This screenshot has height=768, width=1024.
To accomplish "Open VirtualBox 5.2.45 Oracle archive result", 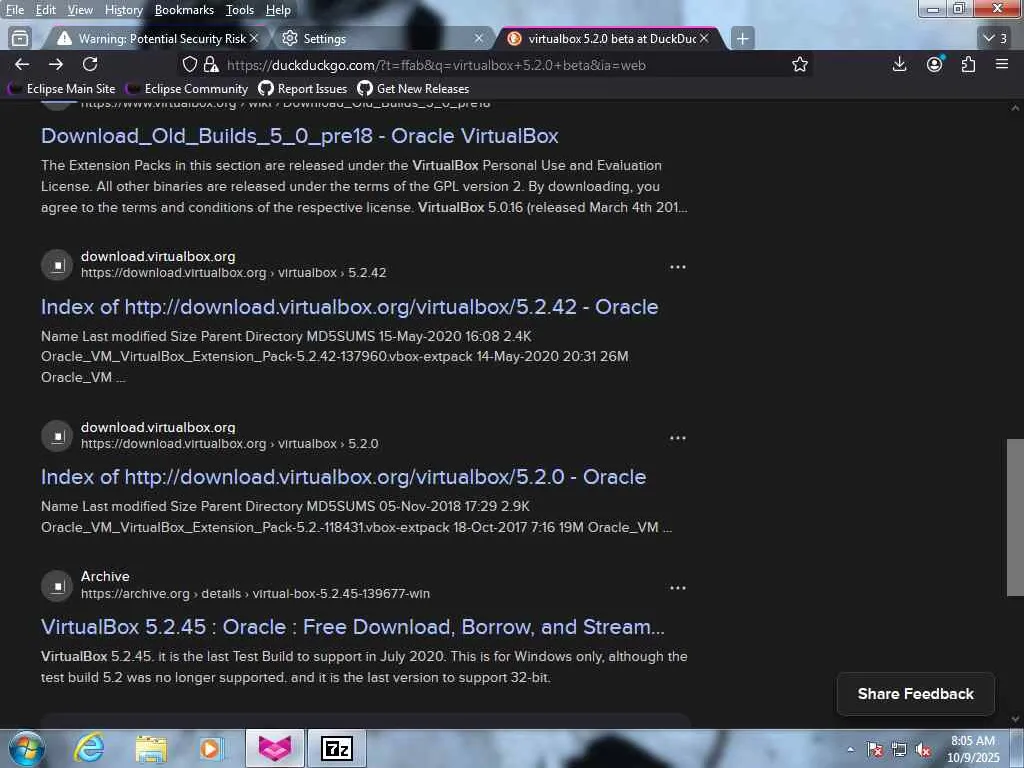I will tap(353, 627).
